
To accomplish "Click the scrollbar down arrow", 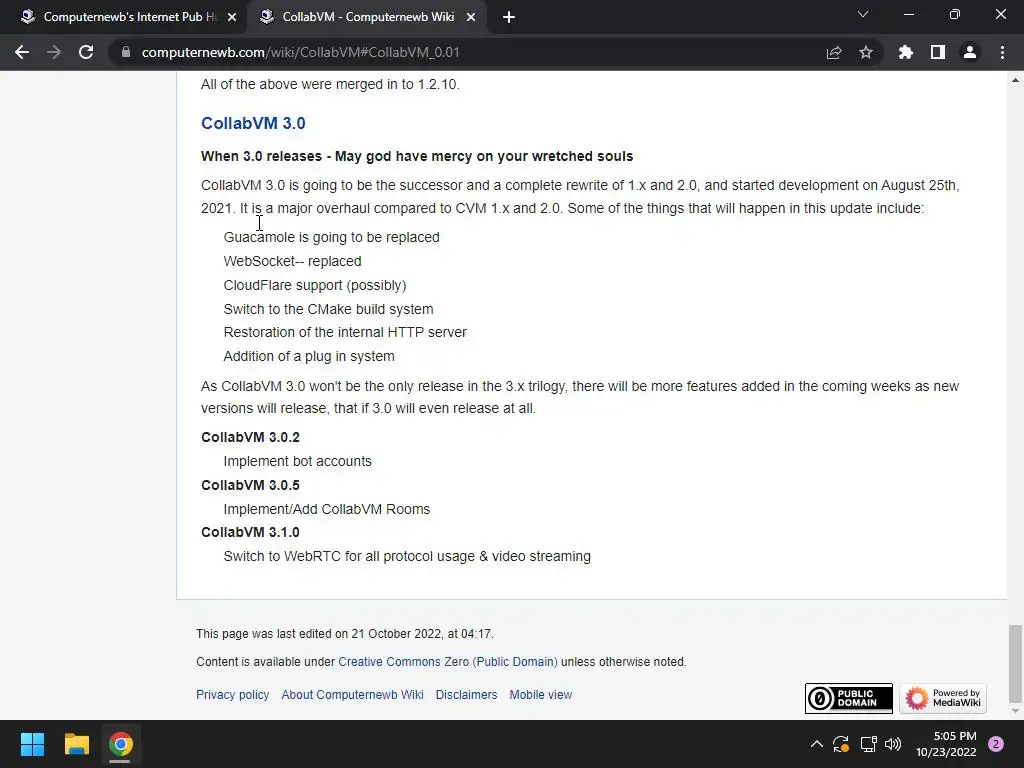I will tap(1015, 711).
